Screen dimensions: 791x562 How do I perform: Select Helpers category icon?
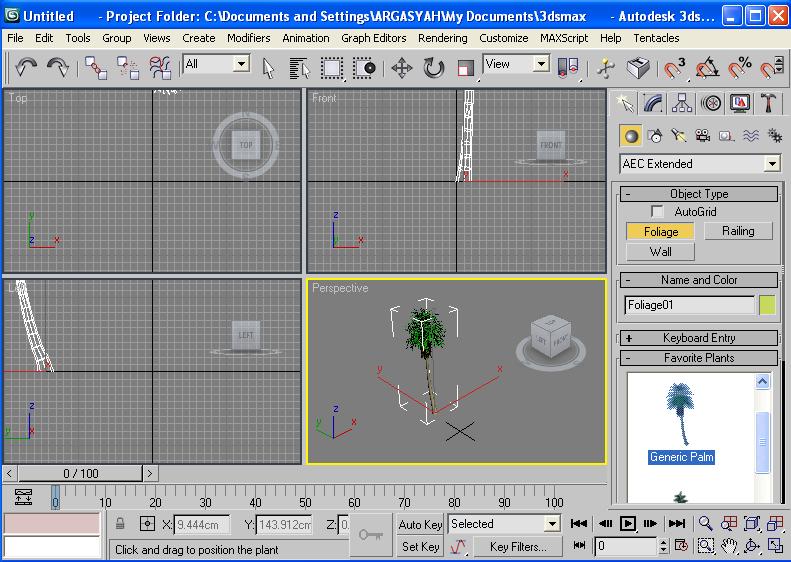726,136
